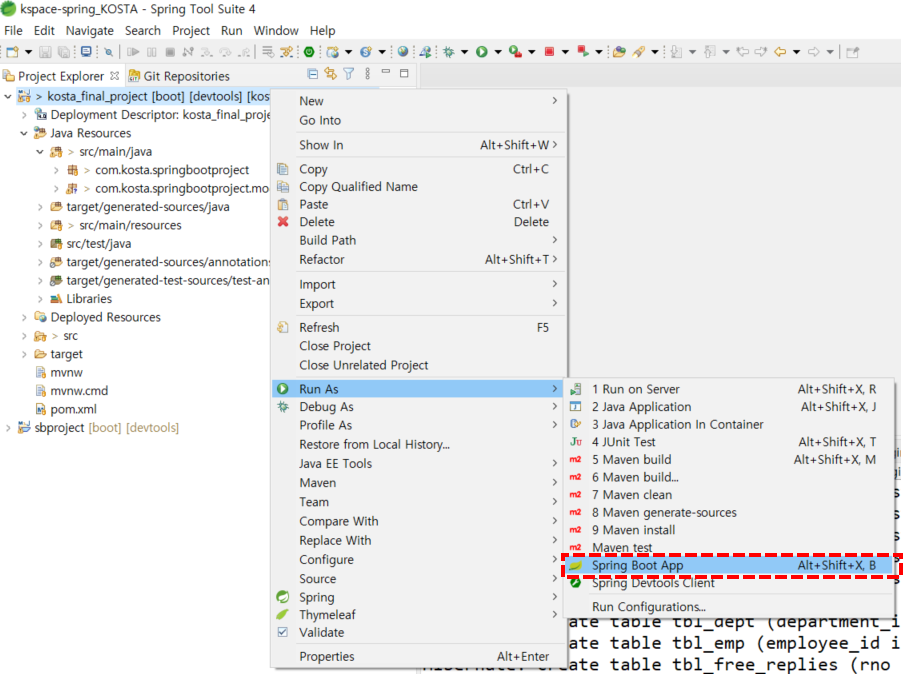Choose 4 JUnit Test option
The width and height of the screenshot is (903, 674).
pos(729,442)
